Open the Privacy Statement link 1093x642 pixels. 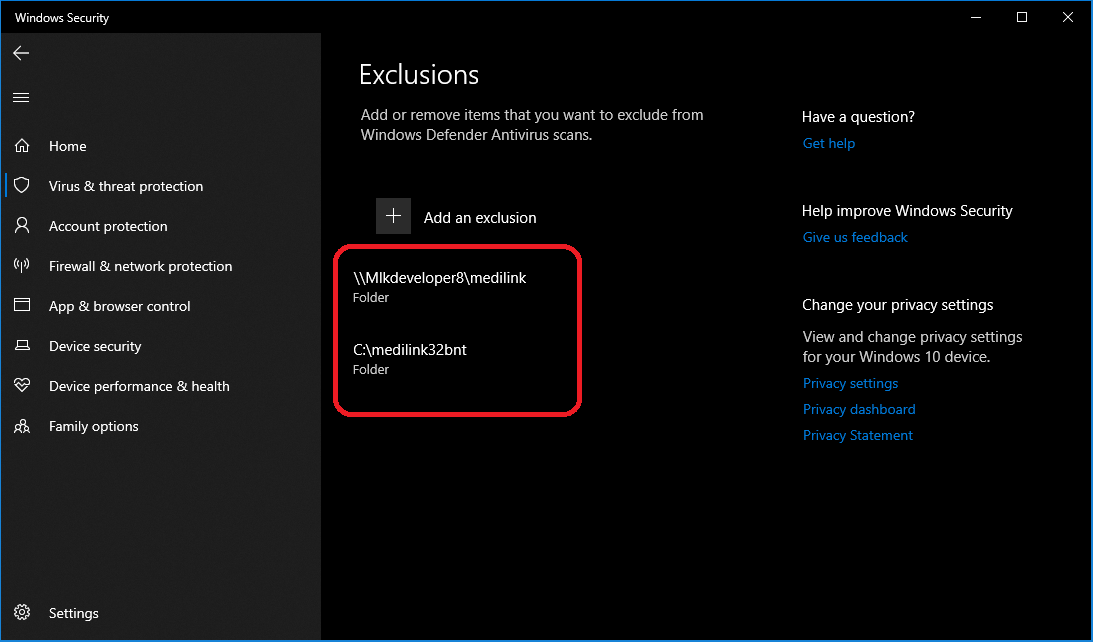tap(857, 436)
